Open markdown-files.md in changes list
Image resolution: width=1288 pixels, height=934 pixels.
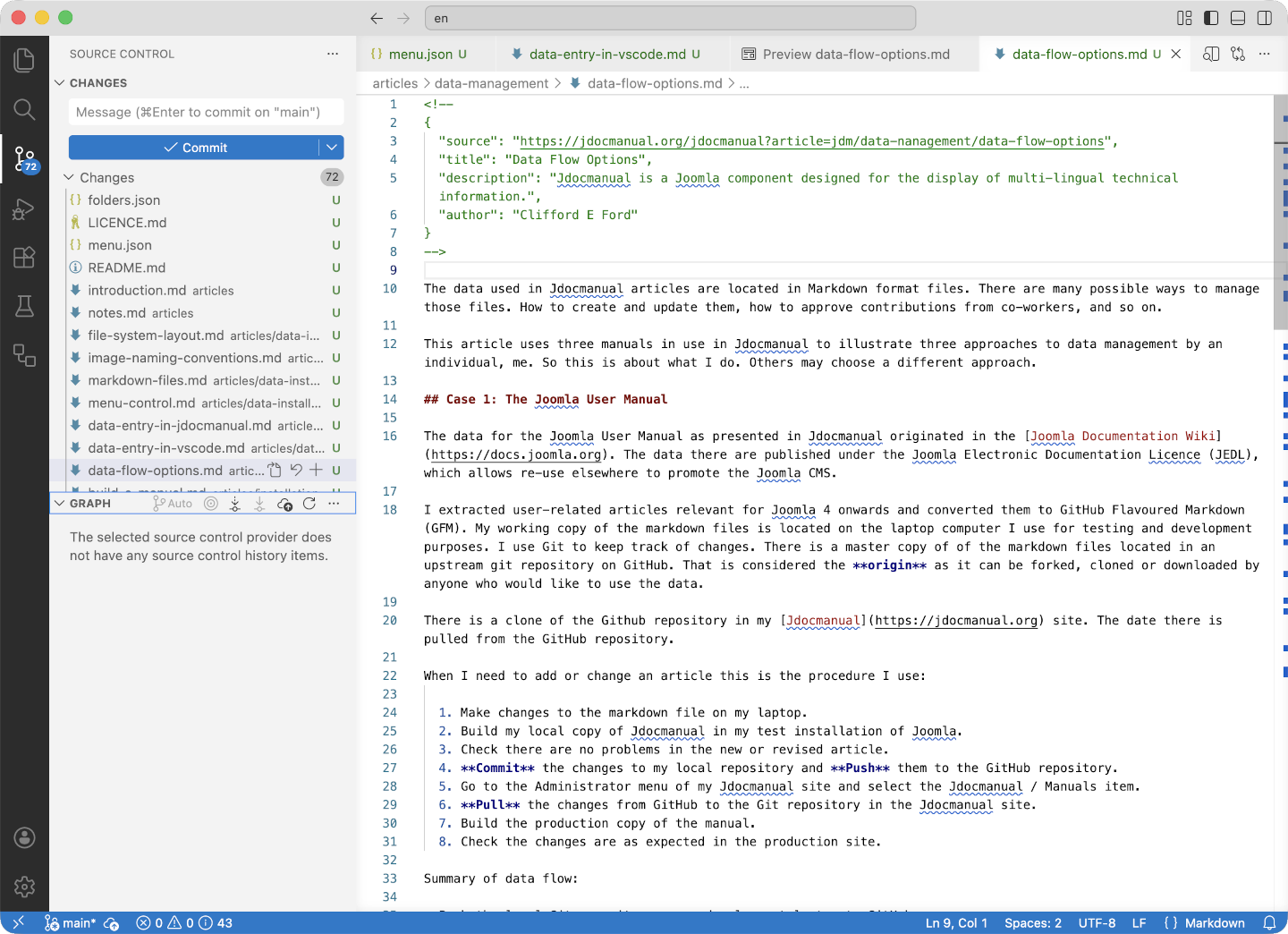tap(203, 380)
